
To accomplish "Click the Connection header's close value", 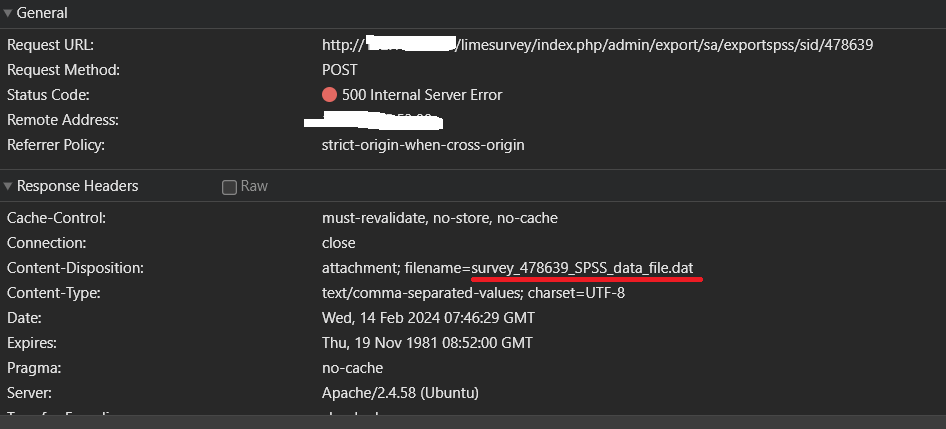I will (x=338, y=243).
